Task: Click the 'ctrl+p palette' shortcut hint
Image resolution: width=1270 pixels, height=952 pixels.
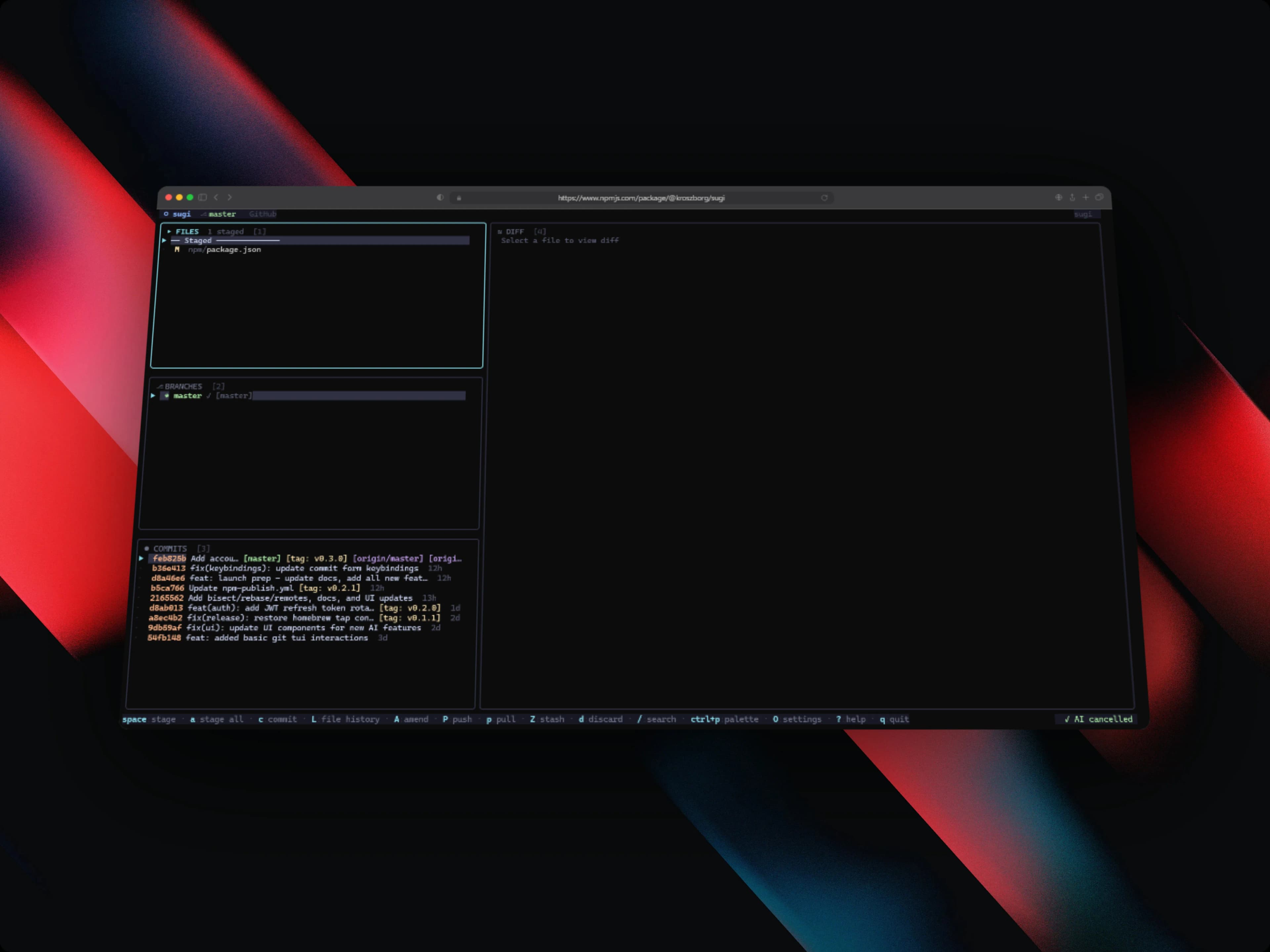Action: 725,720
